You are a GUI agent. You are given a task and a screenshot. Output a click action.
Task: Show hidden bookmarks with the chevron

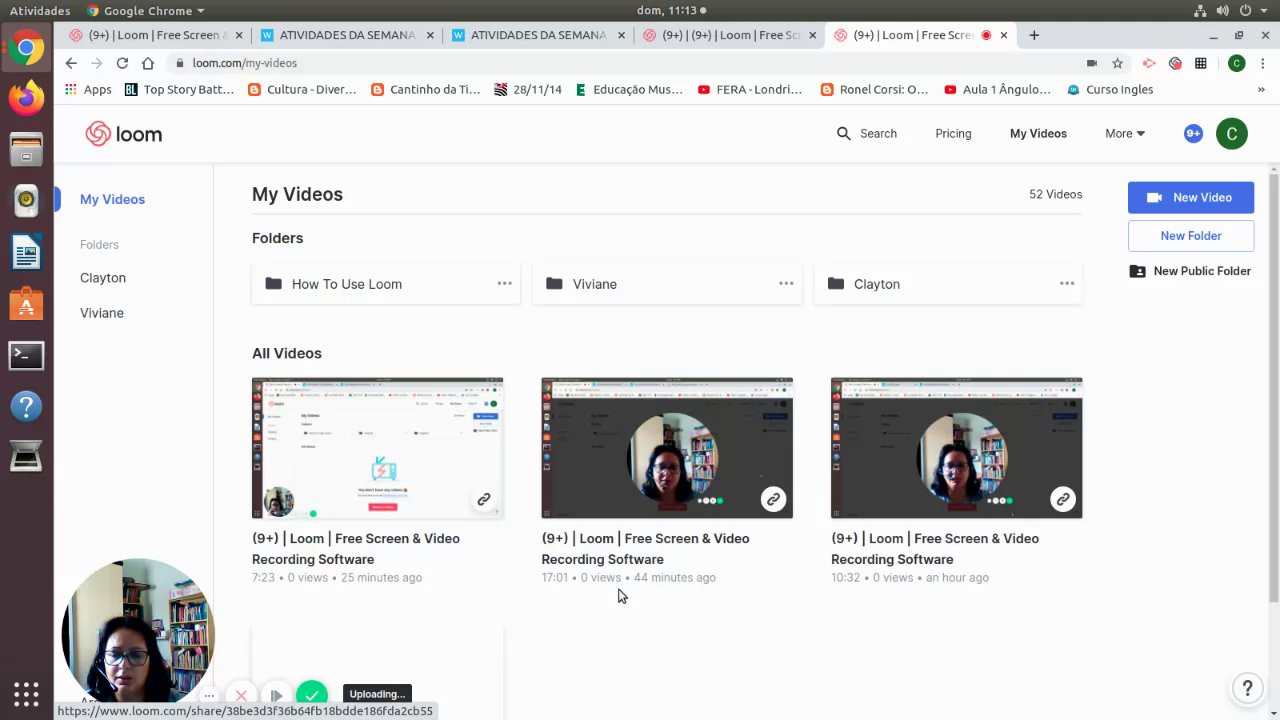[1261, 89]
